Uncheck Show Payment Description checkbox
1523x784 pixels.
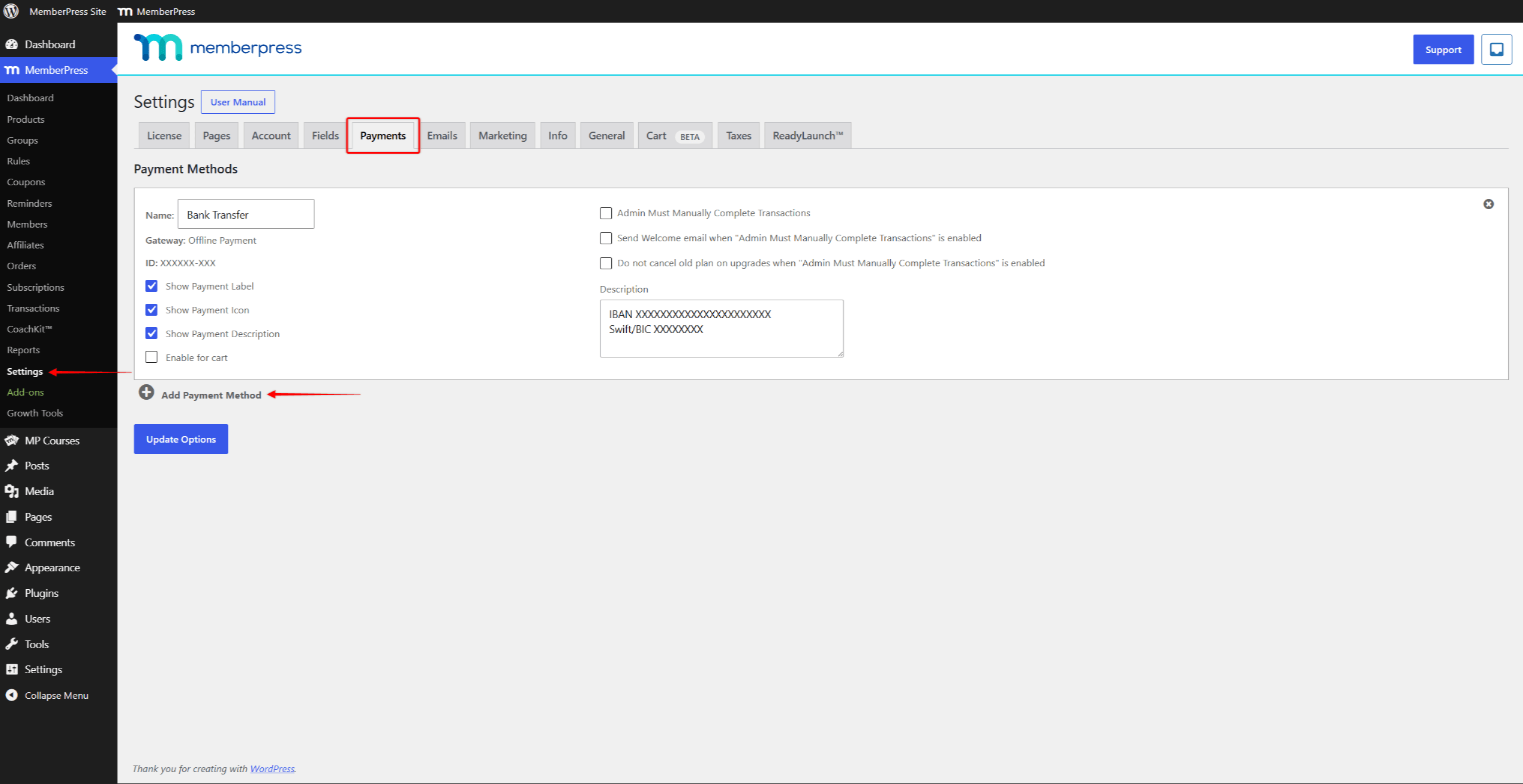tap(151, 334)
